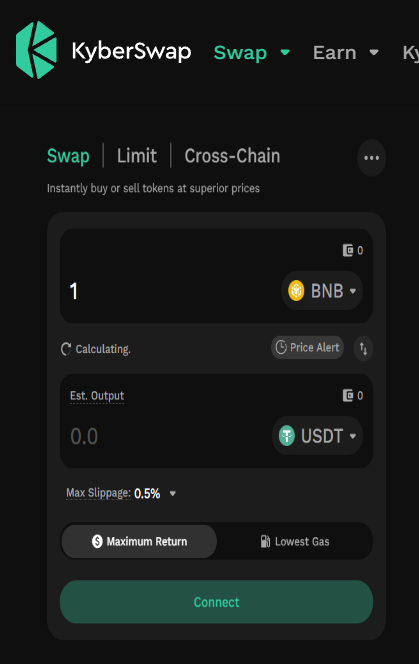419x664 pixels.
Task: Click the green USDT token icon
Action: click(287, 436)
